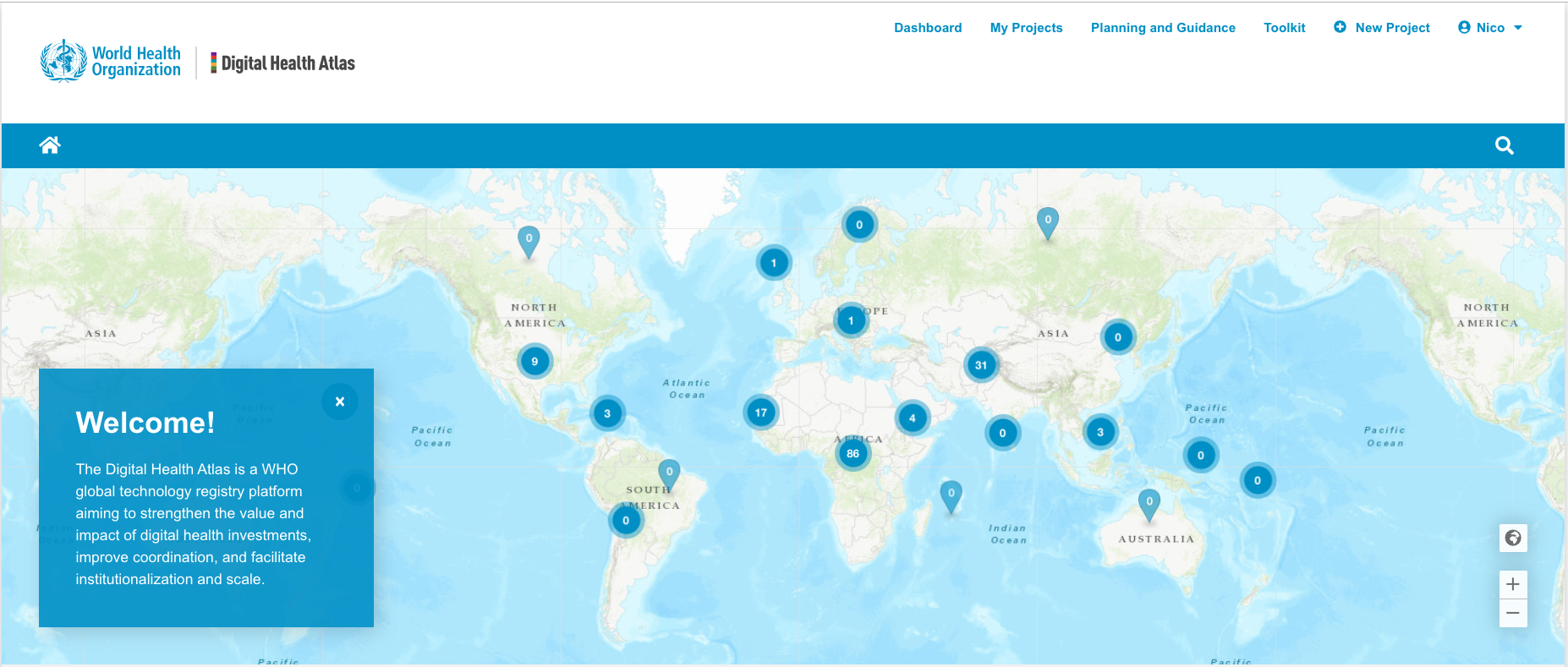Viewport: 1568px width, 667px height.
Task: Open search with the magnifier icon
Action: [x=1504, y=145]
